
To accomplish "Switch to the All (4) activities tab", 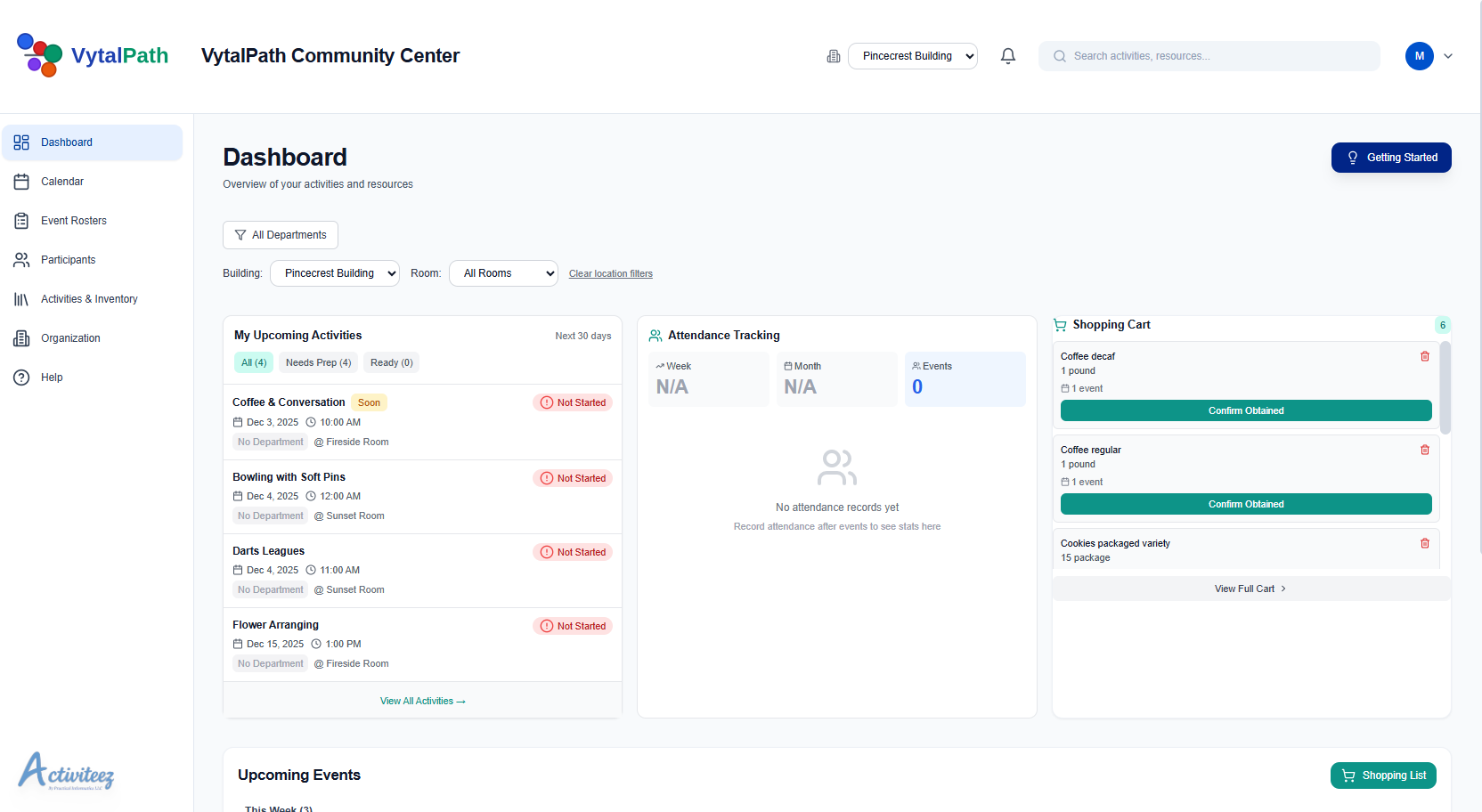I will [x=253, y=362].
